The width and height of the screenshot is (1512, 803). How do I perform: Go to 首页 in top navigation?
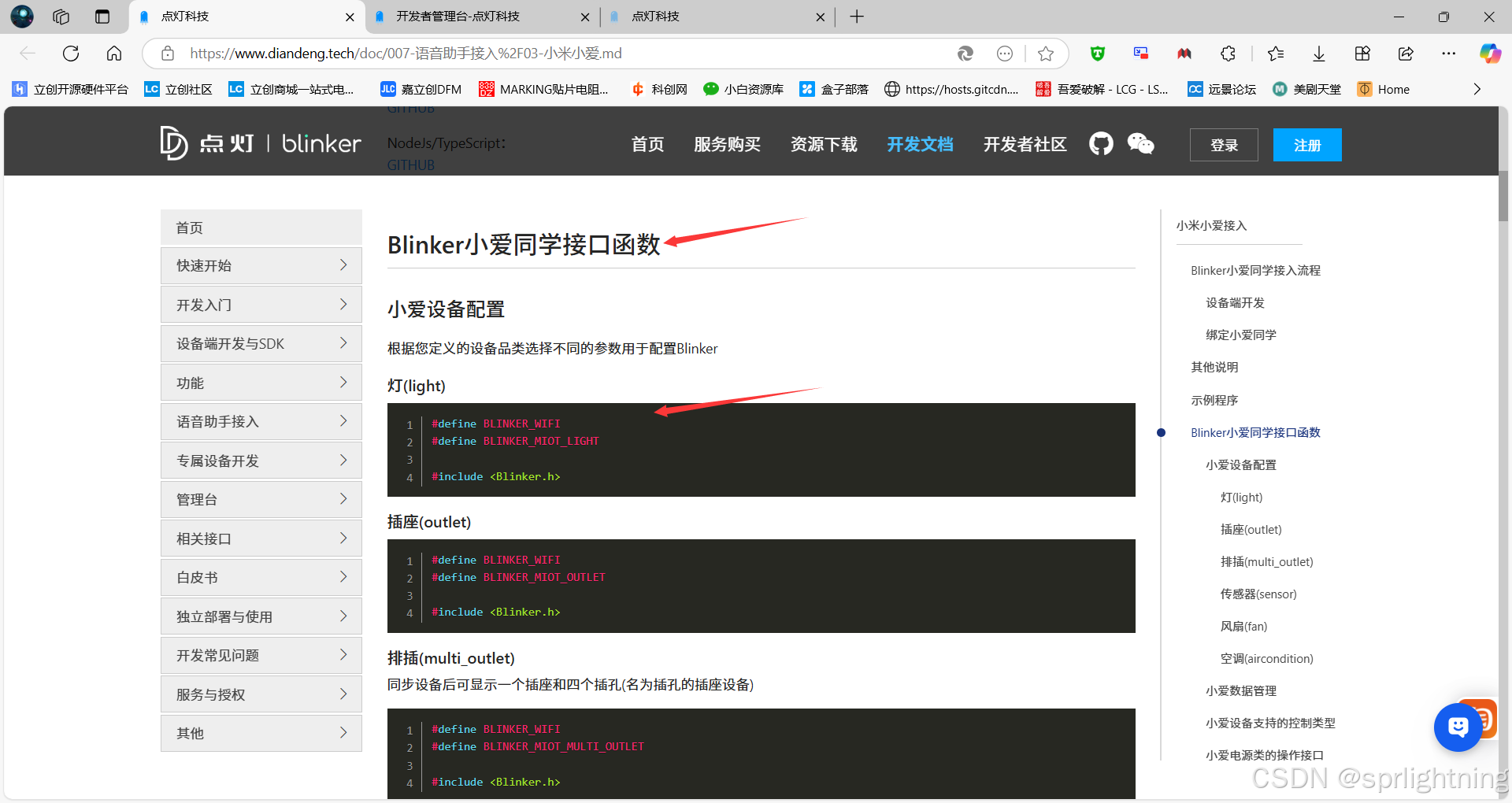tap(647, 144)
